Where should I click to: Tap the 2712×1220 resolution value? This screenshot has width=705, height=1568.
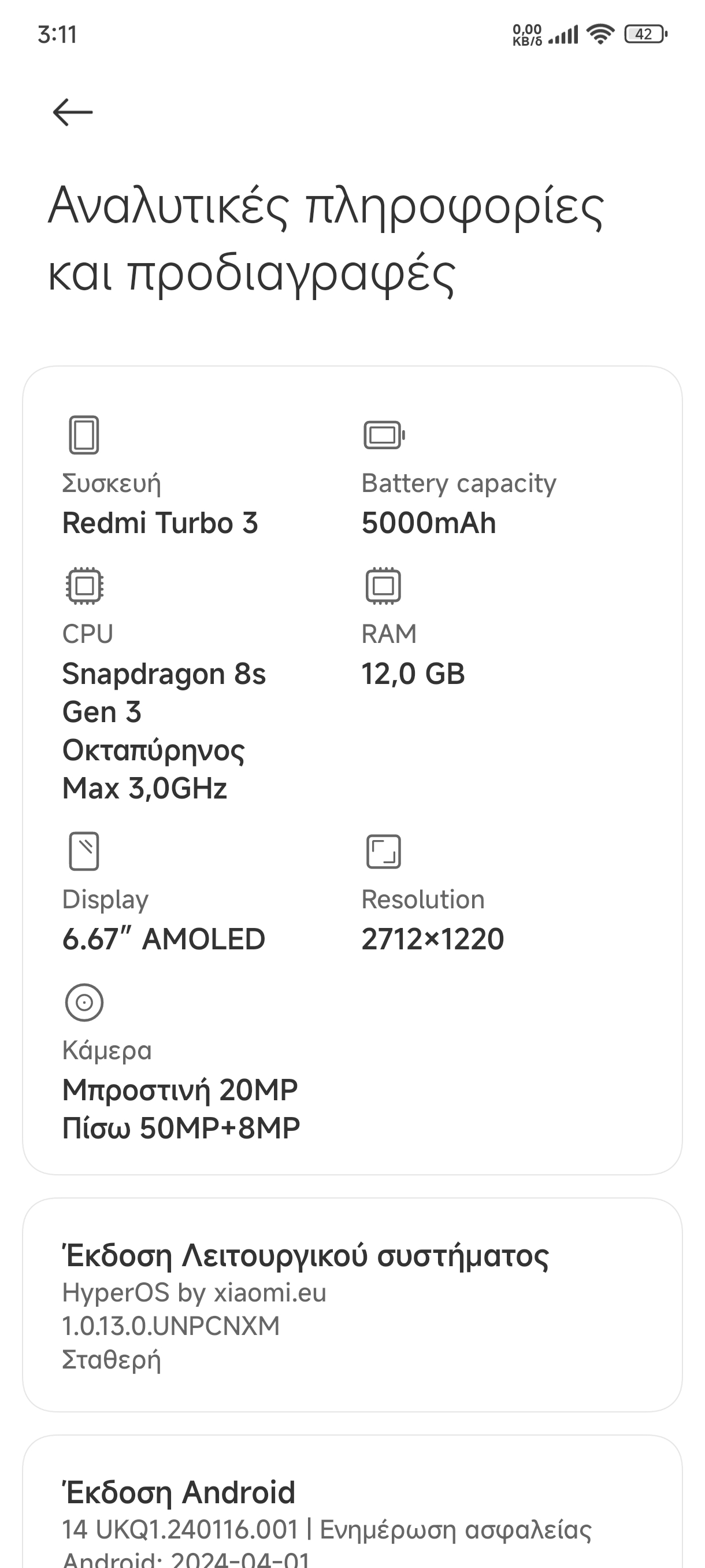432,938
